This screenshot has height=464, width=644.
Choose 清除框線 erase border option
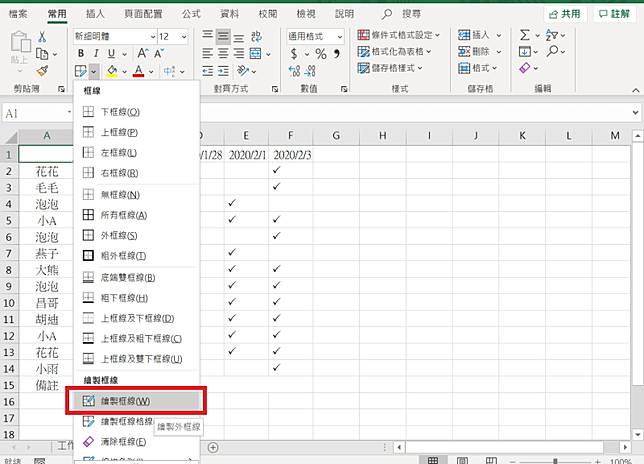(136, 442)
